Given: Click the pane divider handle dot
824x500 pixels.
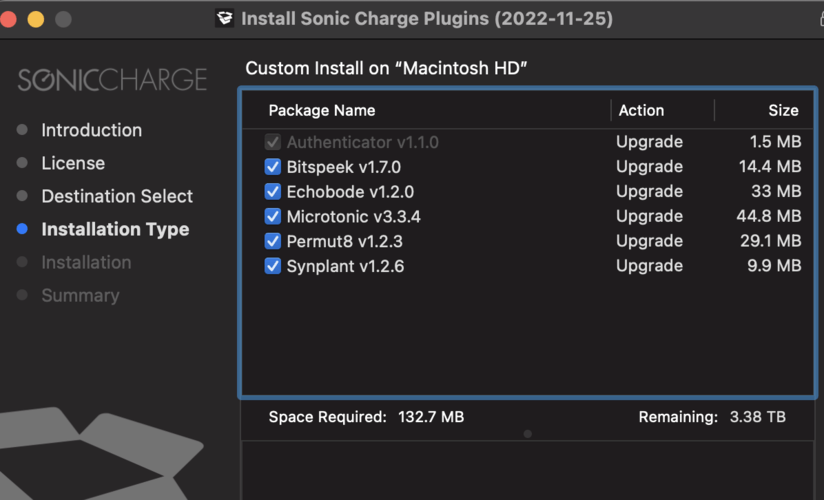Looking at the screenshot, I should (x=528, y=434).
